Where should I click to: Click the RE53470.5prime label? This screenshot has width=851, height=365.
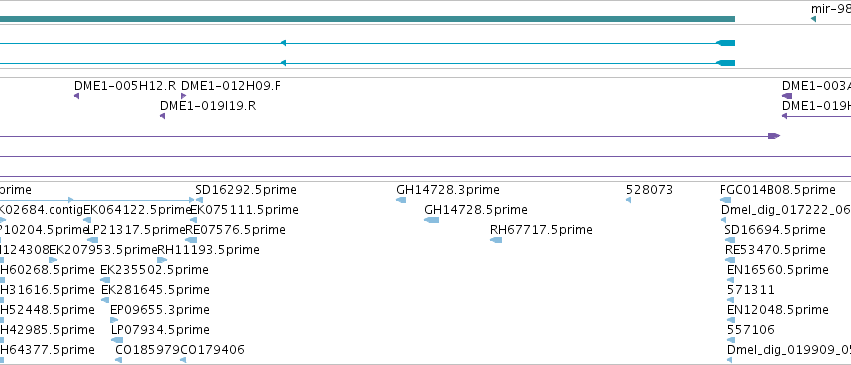[x=775, y=250]
